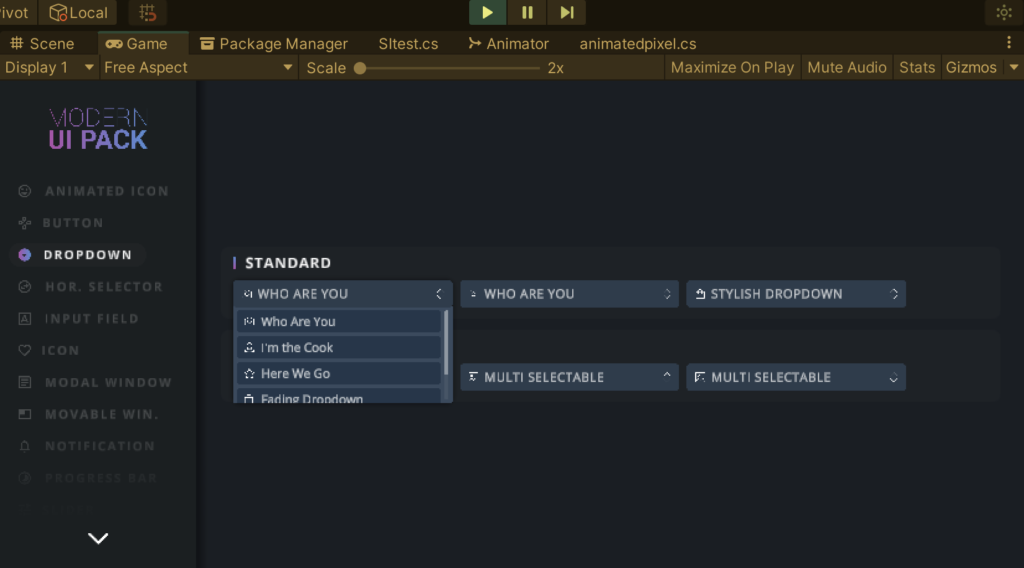Click the snap grid icon beside Local

(148, 13)
